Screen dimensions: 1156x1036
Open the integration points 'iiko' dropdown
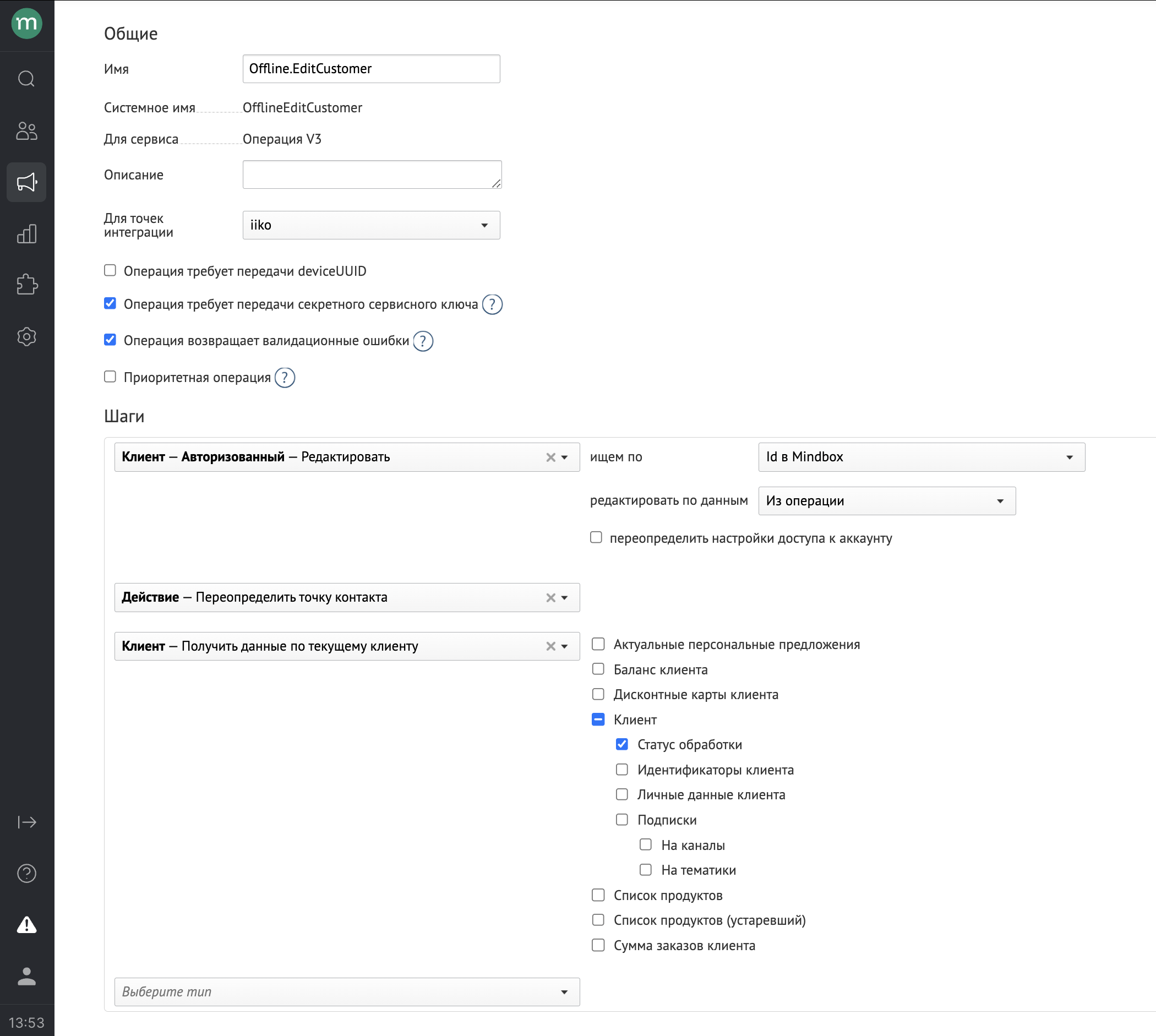(371, 225)
